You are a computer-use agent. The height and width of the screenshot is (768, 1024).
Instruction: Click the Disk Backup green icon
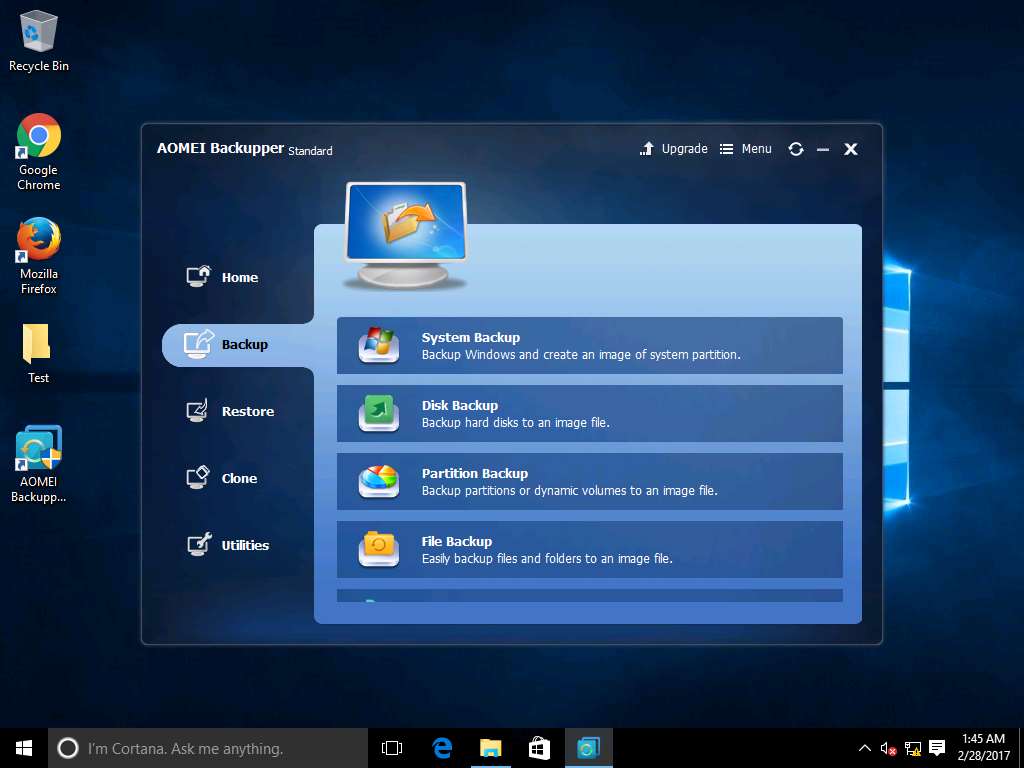[x=379, y=413]
